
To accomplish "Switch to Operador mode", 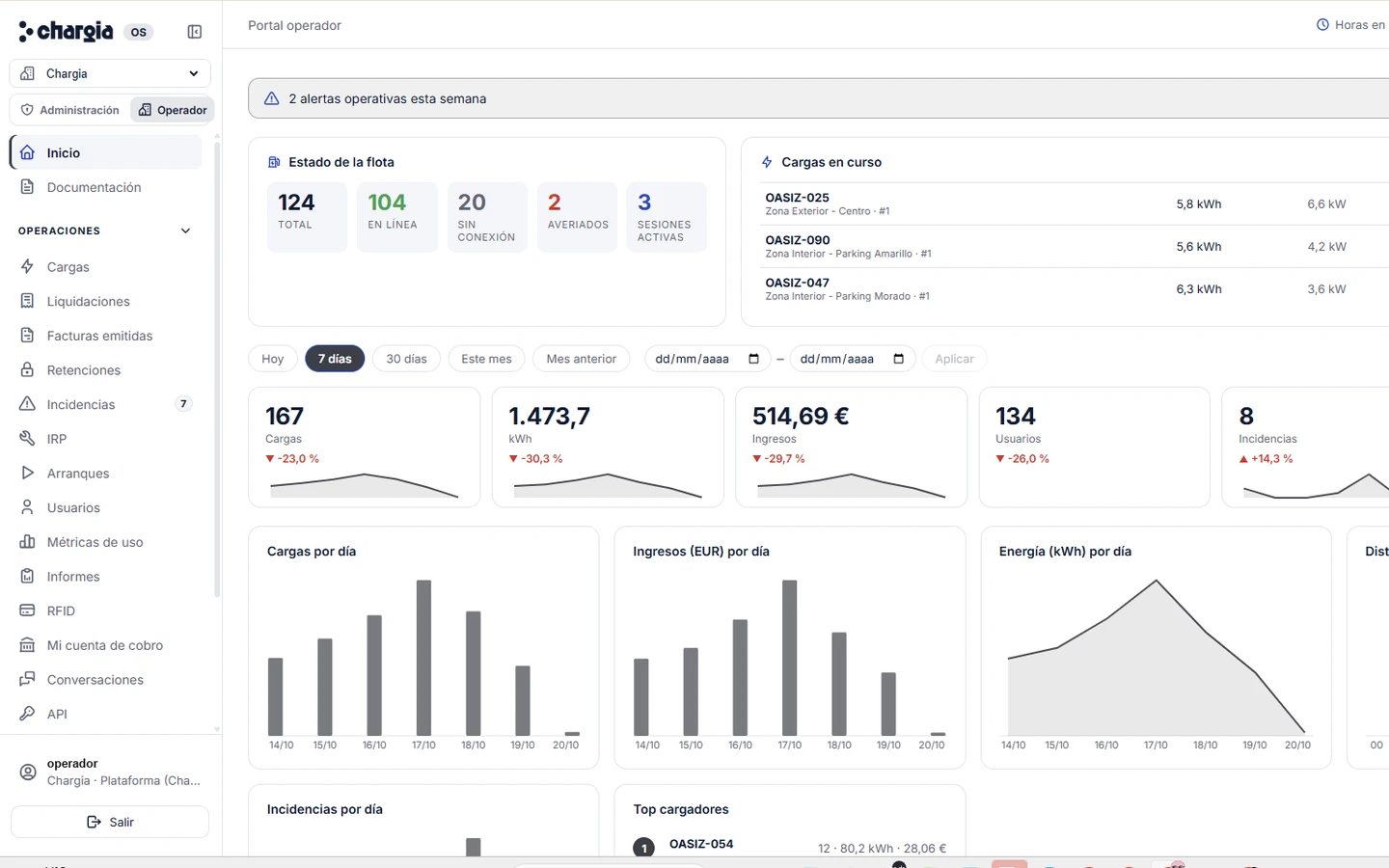I will click(x=173, y=110).
